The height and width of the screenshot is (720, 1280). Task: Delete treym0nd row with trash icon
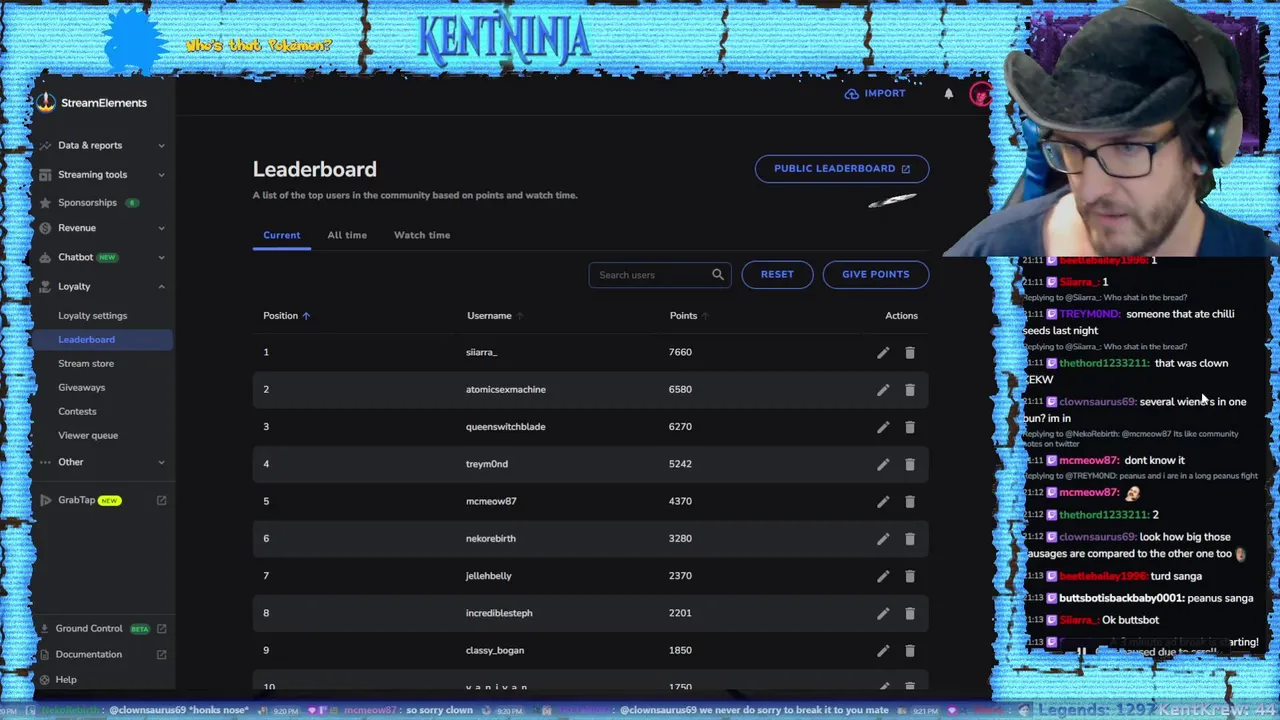point(910,464)
